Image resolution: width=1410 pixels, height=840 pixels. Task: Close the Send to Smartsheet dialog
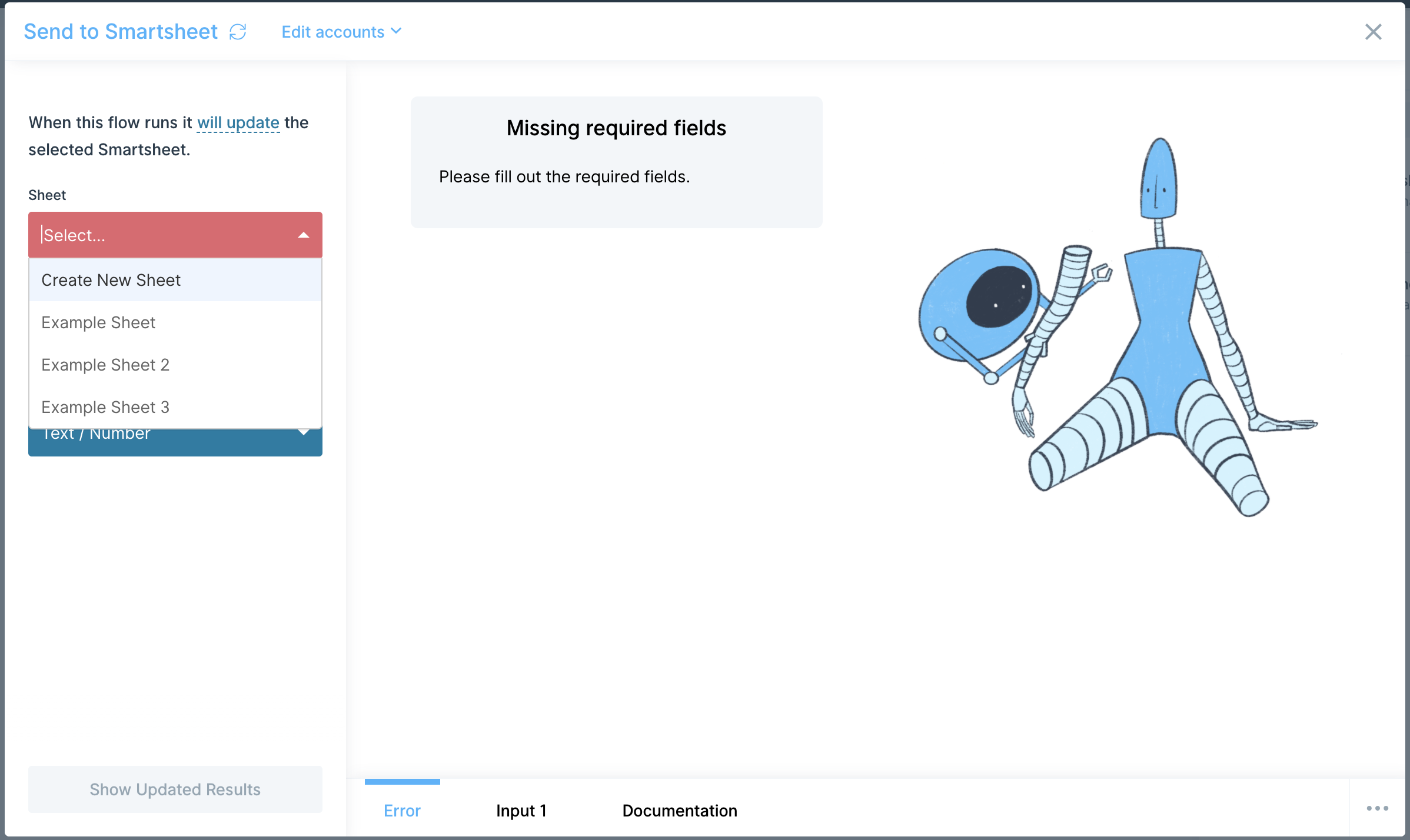pyautogui.click(x=1374, y=32)
